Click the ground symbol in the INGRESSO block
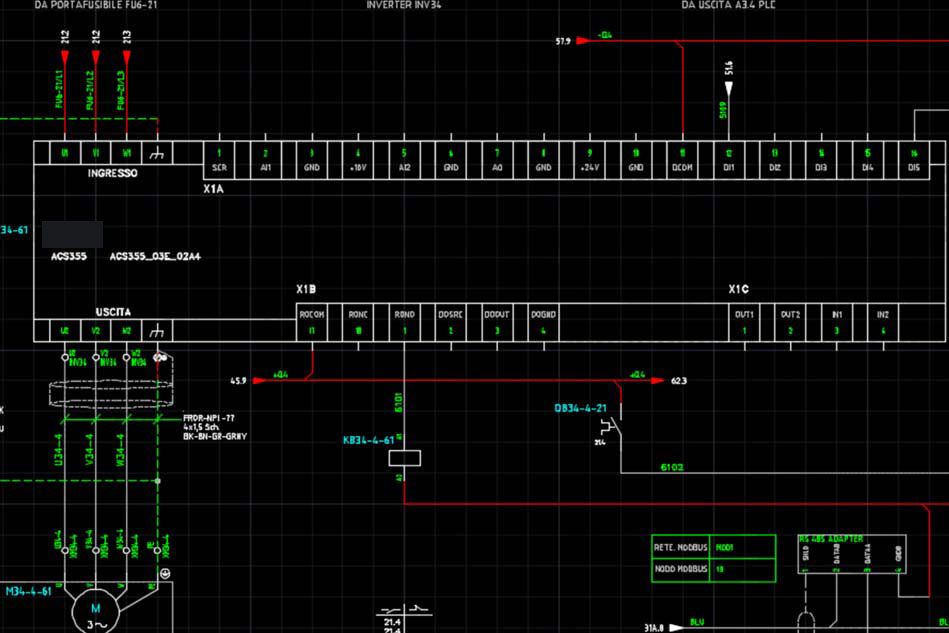This screenshot has height=633, width=949. click(x=157, y=153)
